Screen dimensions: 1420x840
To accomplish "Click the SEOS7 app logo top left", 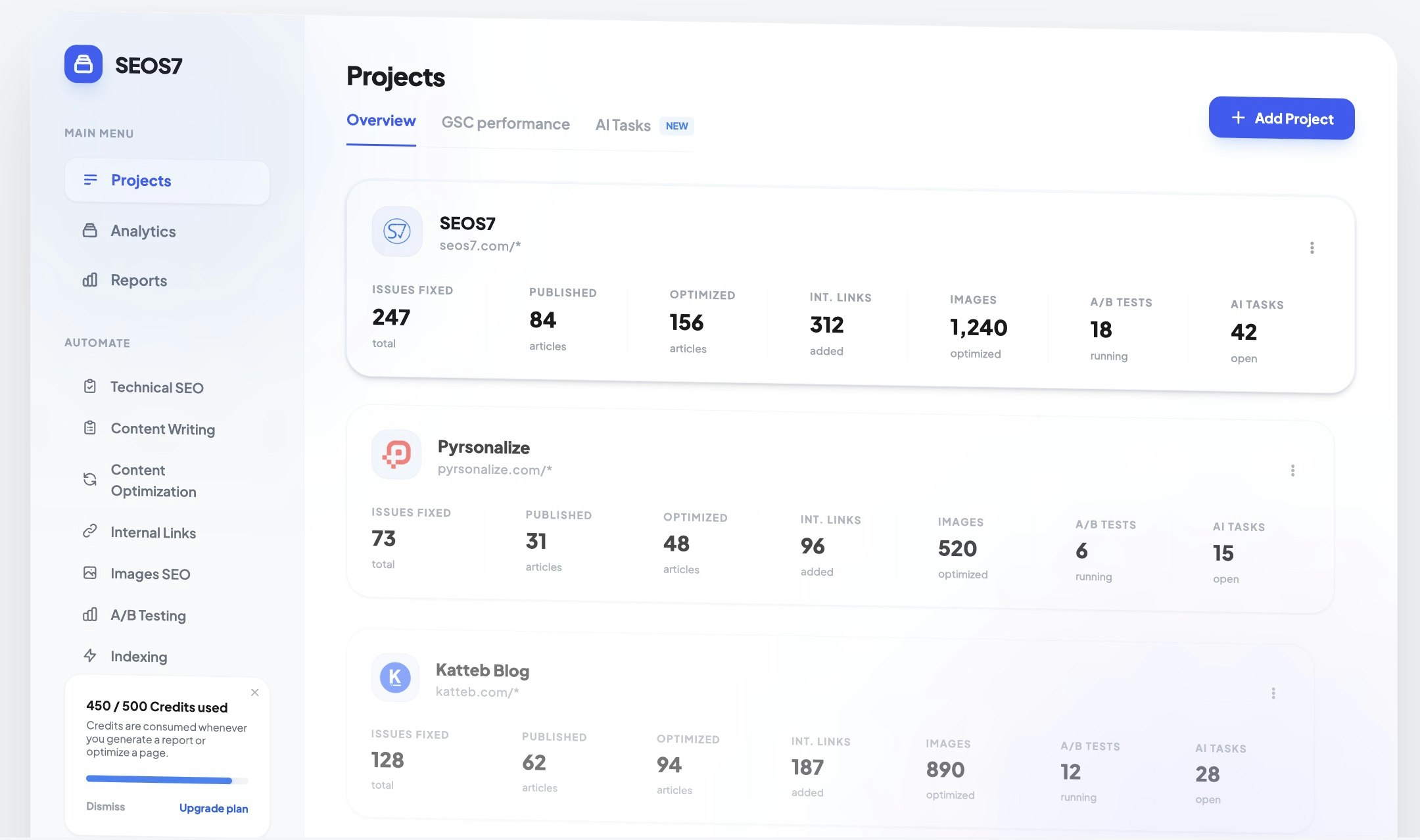I will pos(83,64).
